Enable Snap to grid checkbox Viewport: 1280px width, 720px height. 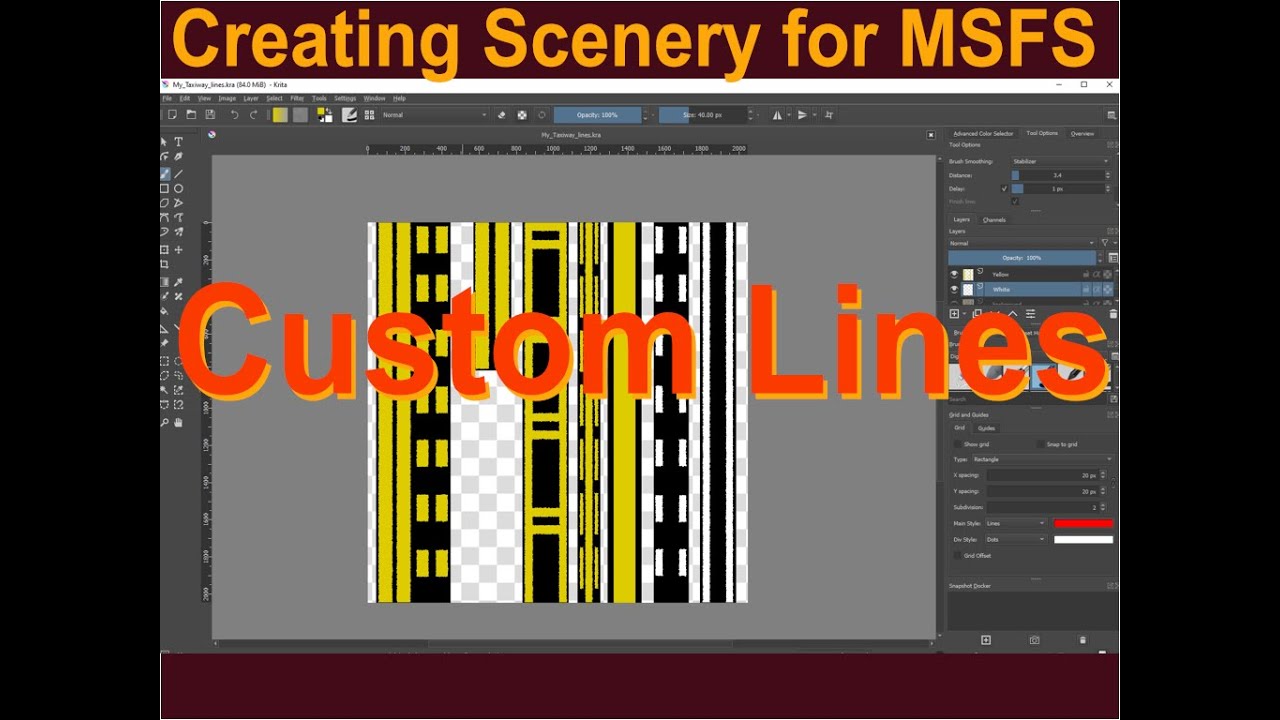click(x=1040, y=444)
